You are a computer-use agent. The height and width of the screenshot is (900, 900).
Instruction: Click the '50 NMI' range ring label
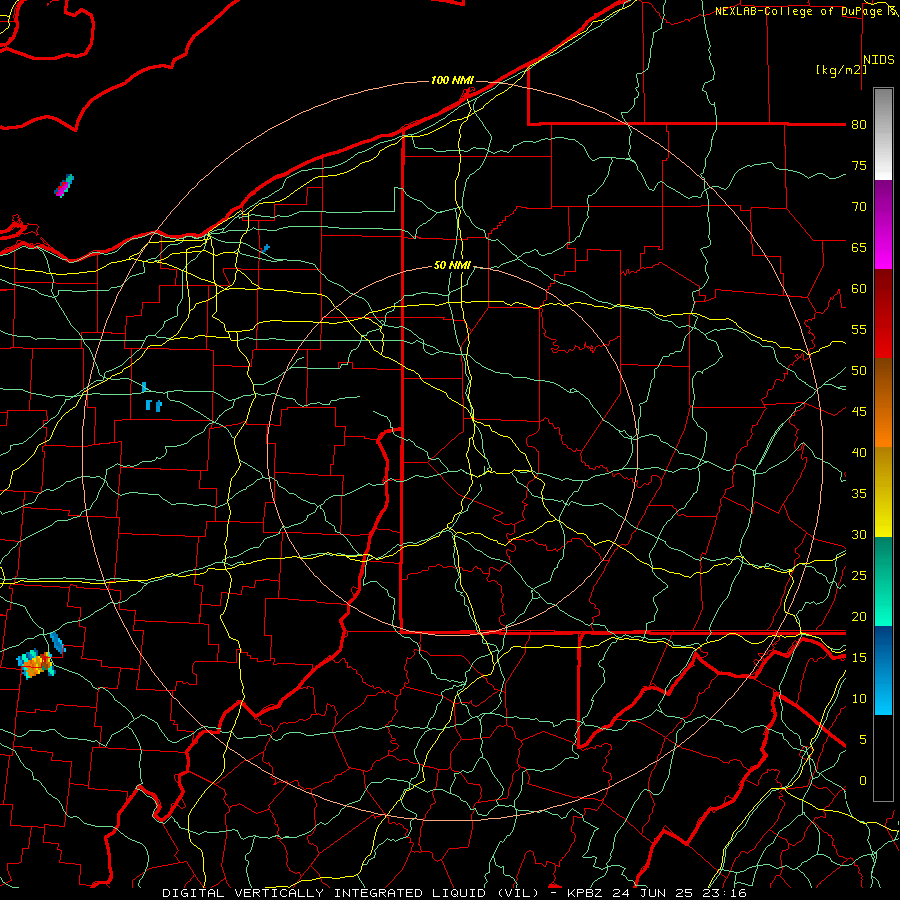click(452, 265)
